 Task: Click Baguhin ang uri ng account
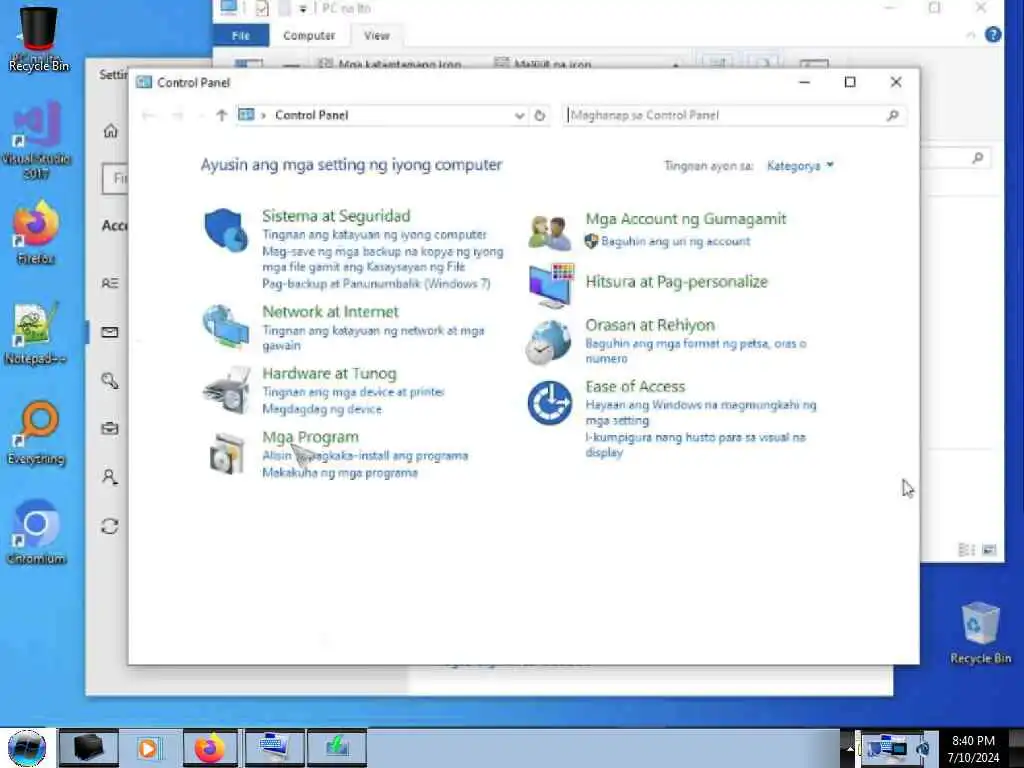(675, 242)
